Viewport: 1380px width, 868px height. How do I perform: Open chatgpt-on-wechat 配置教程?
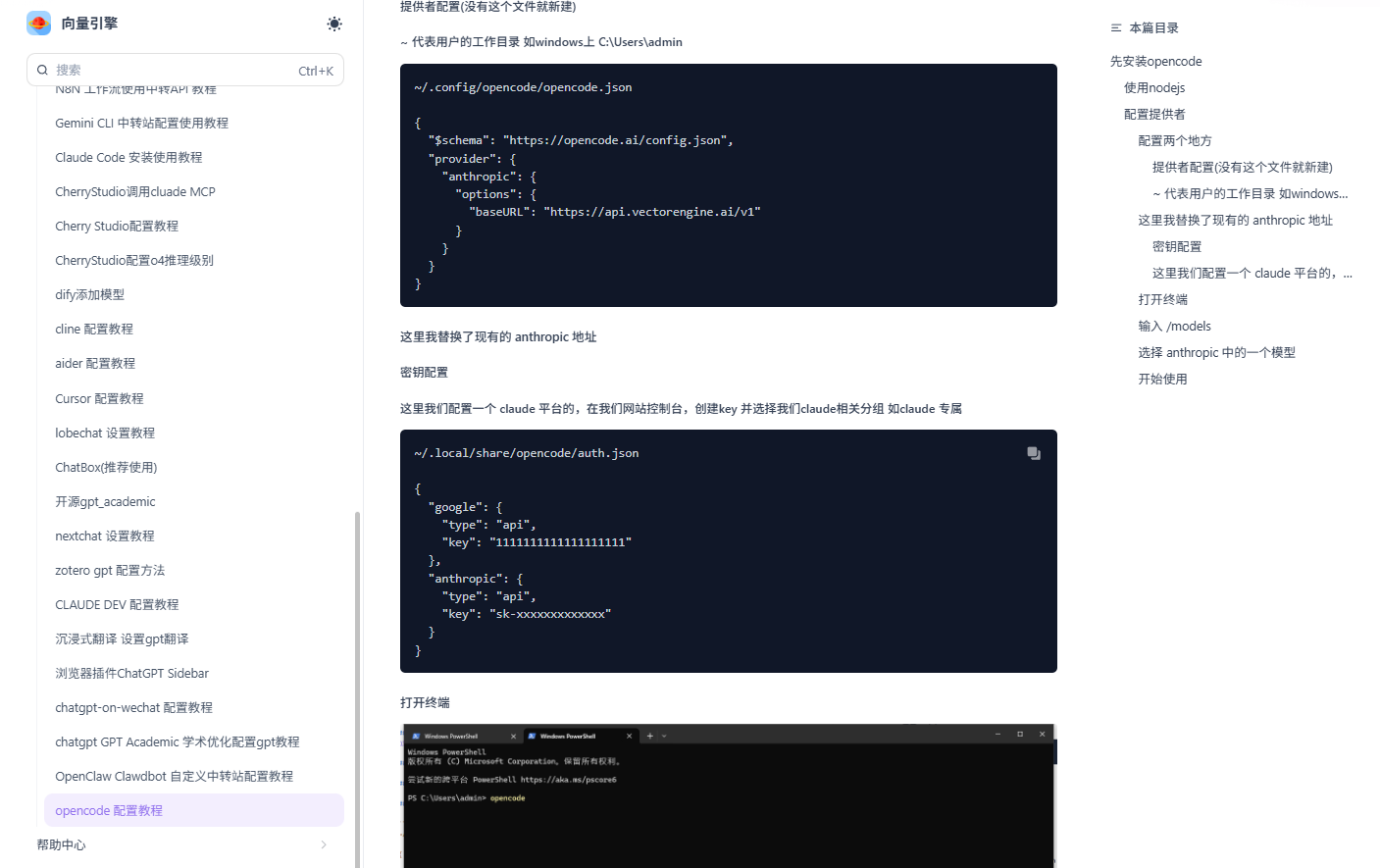click(133, 707)
